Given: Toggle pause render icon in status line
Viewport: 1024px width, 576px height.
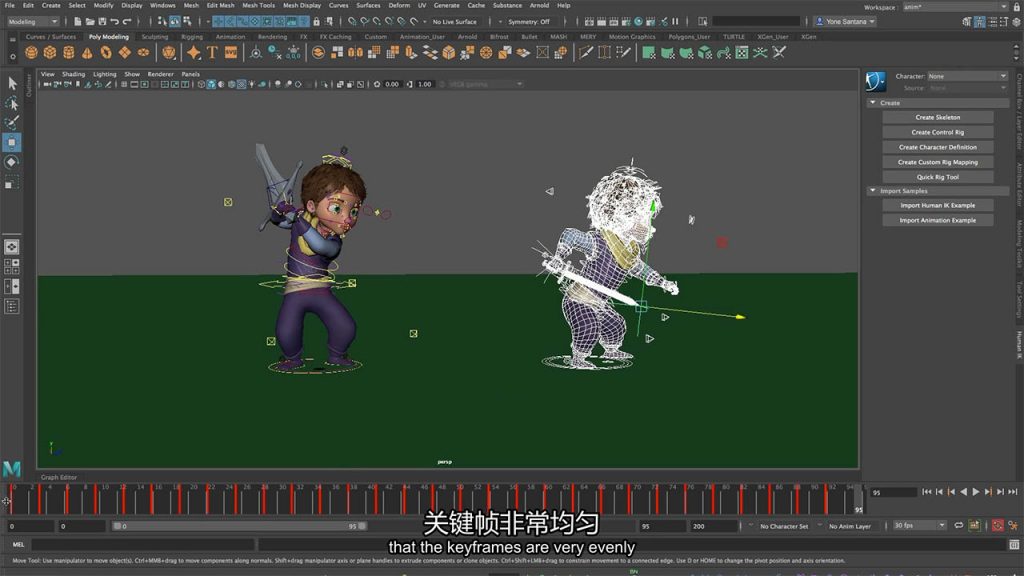Looking at the screenshot, I should click(x=675, y=22).
